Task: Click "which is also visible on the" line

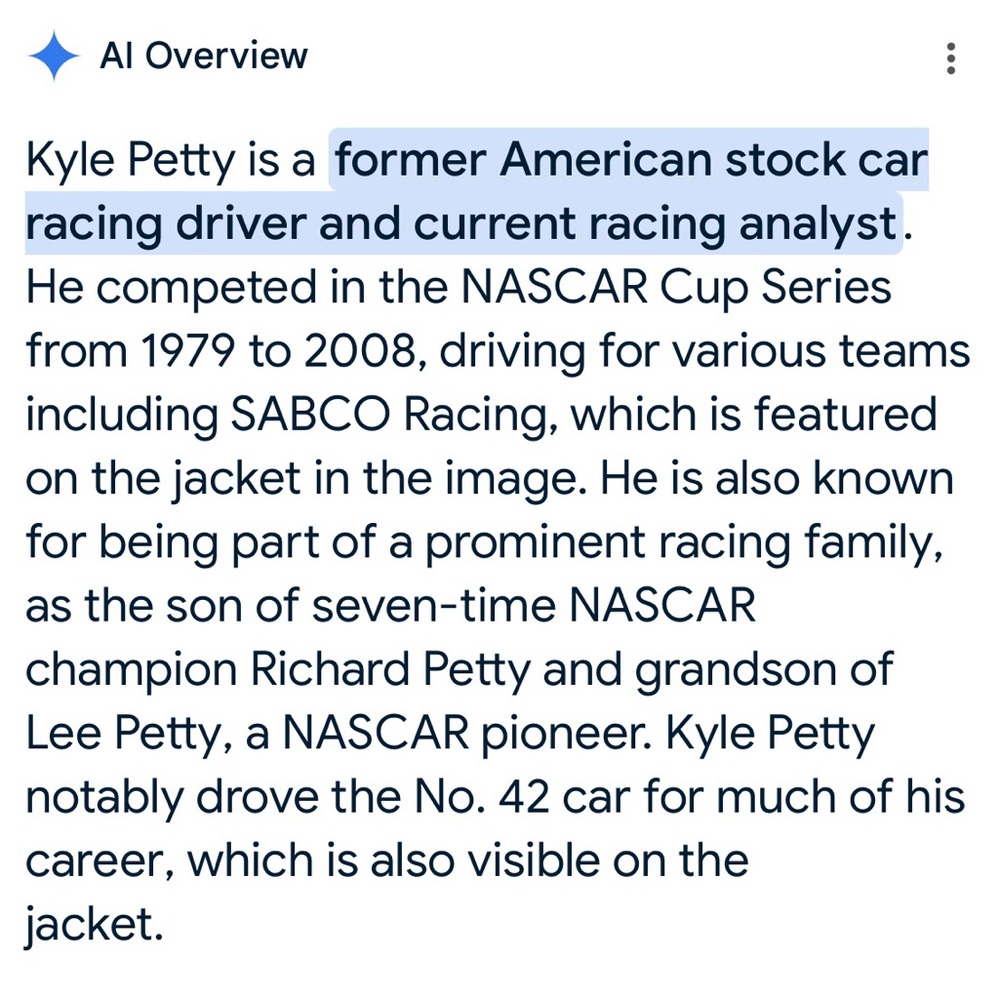Action: coord(467,861)
